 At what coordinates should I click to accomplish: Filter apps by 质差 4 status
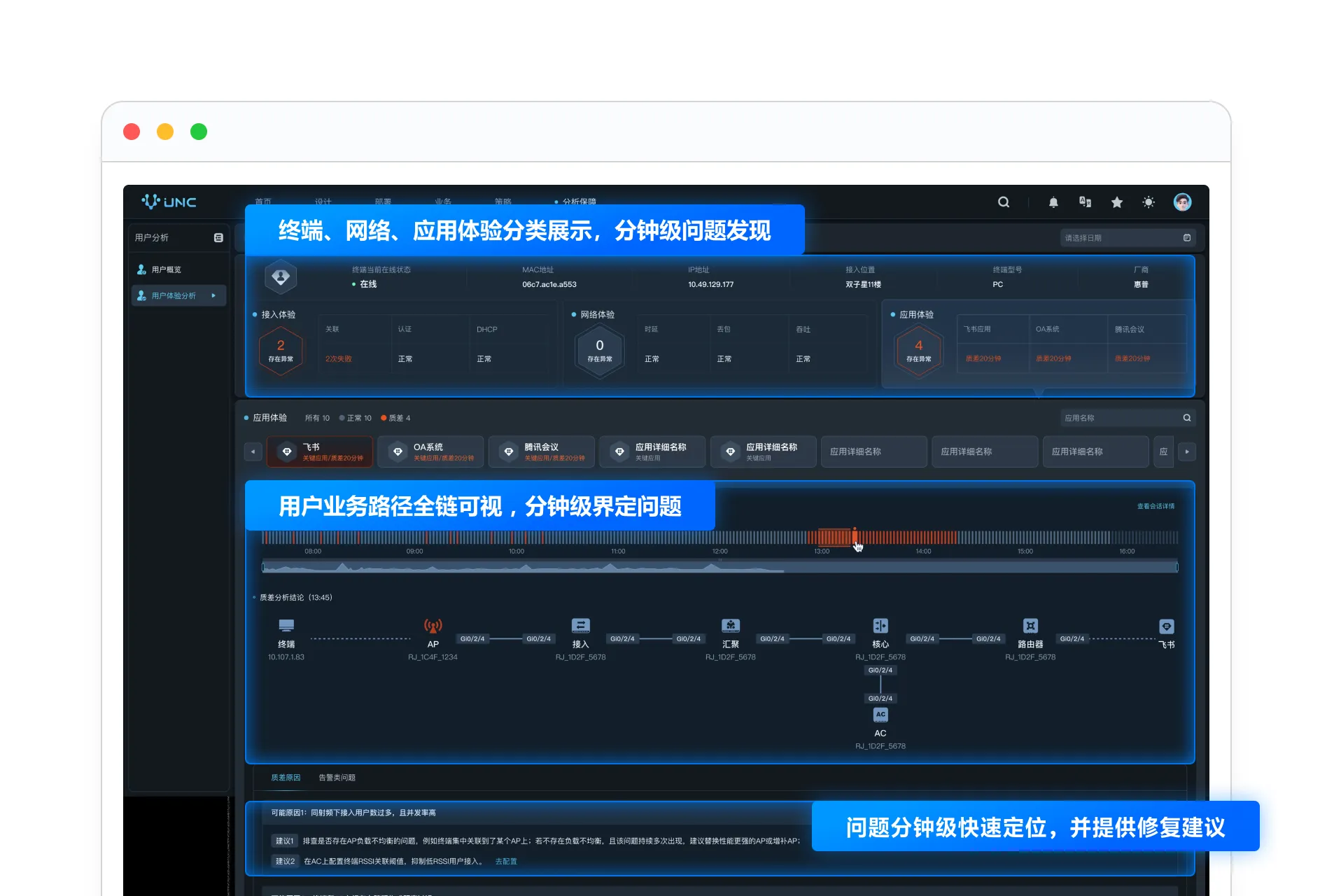tap(396, 418)
